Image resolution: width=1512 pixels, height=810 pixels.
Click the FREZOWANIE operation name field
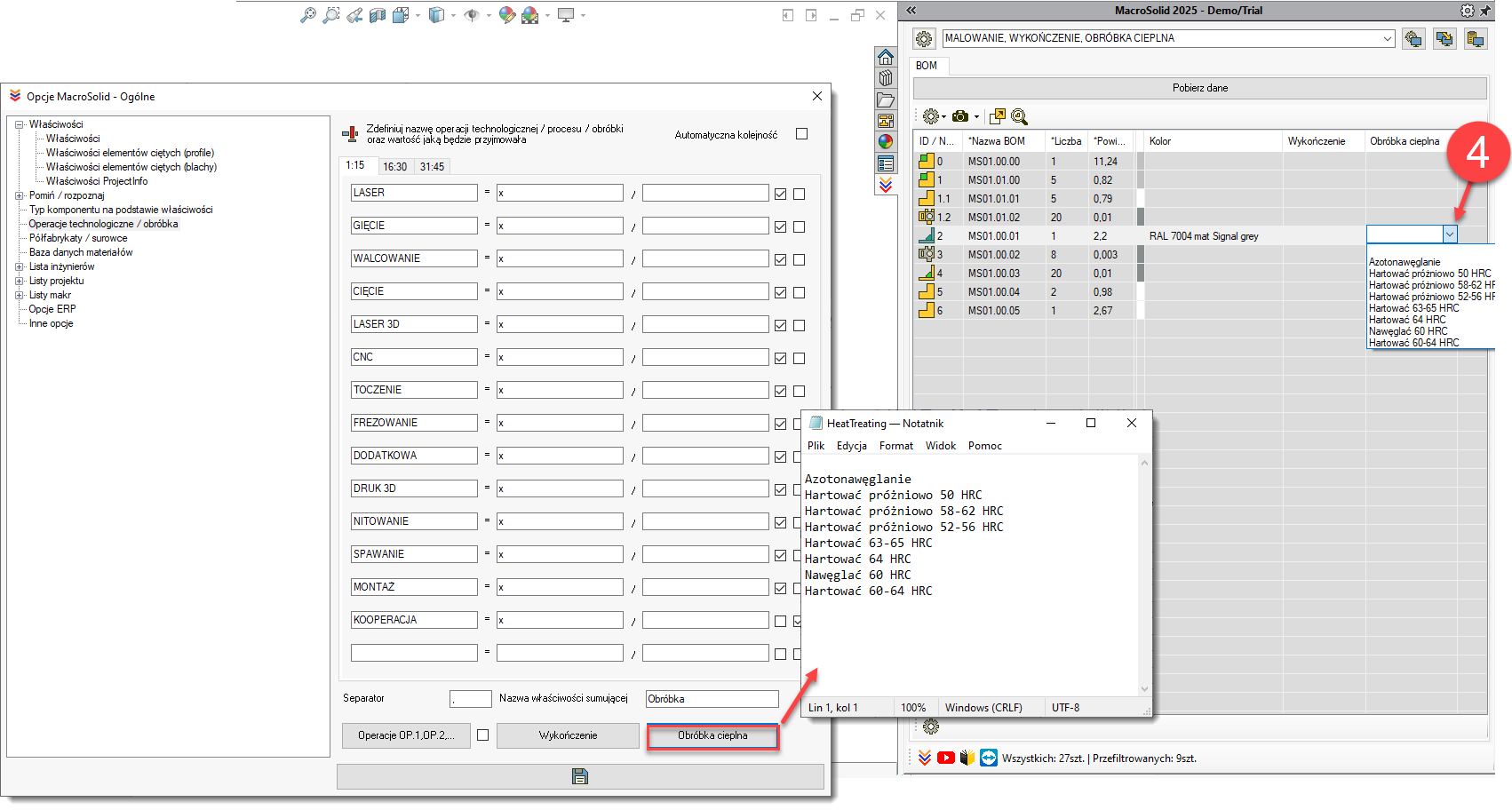click(x=414, y=423)
